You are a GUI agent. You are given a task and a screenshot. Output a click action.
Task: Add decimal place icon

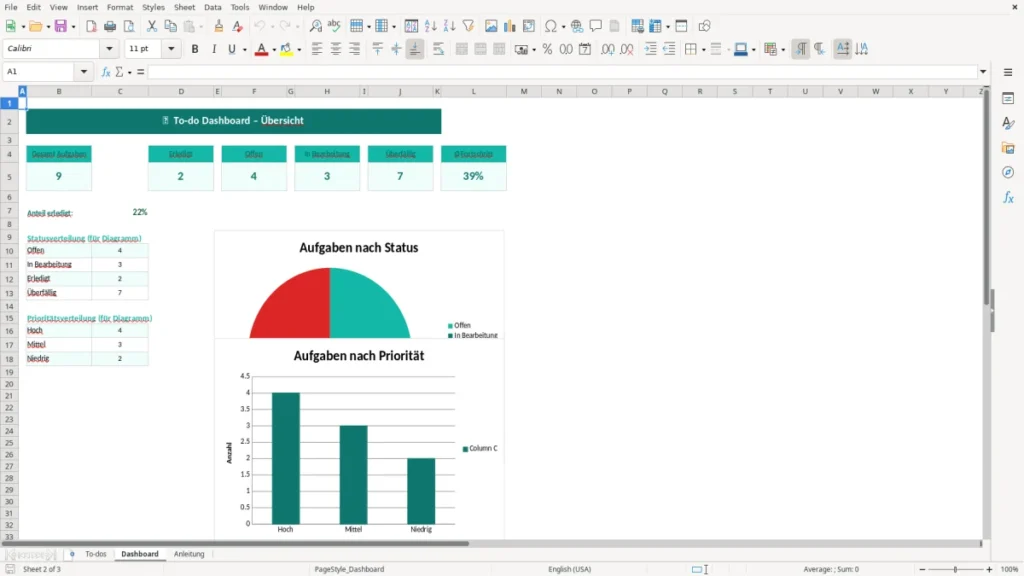tap(607, 49)
